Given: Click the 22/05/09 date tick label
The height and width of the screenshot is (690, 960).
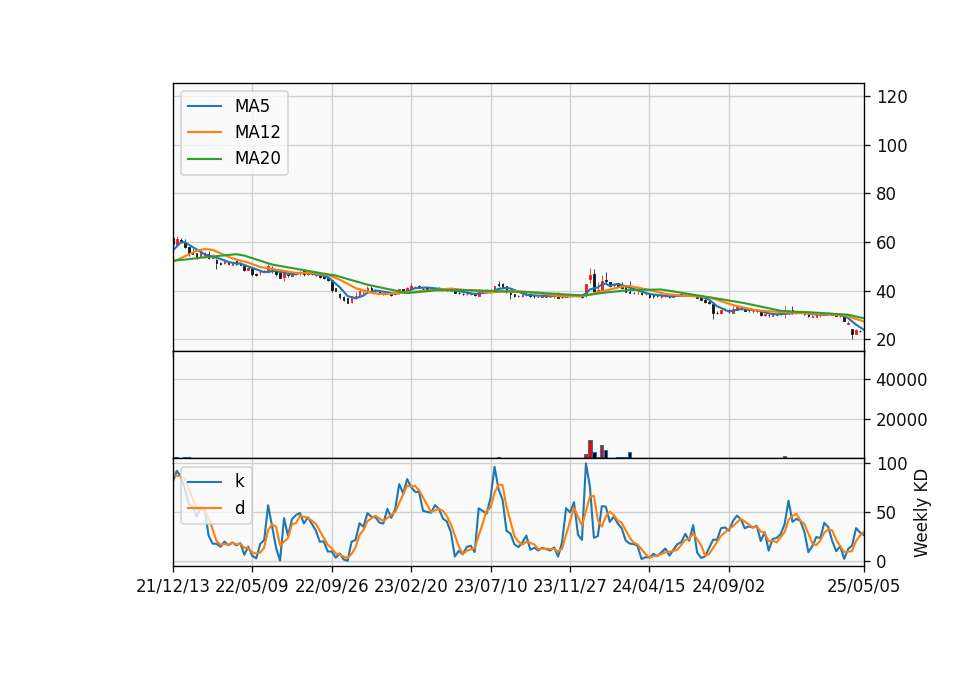Looking at the screenshot, I should (x=252, y=586).
